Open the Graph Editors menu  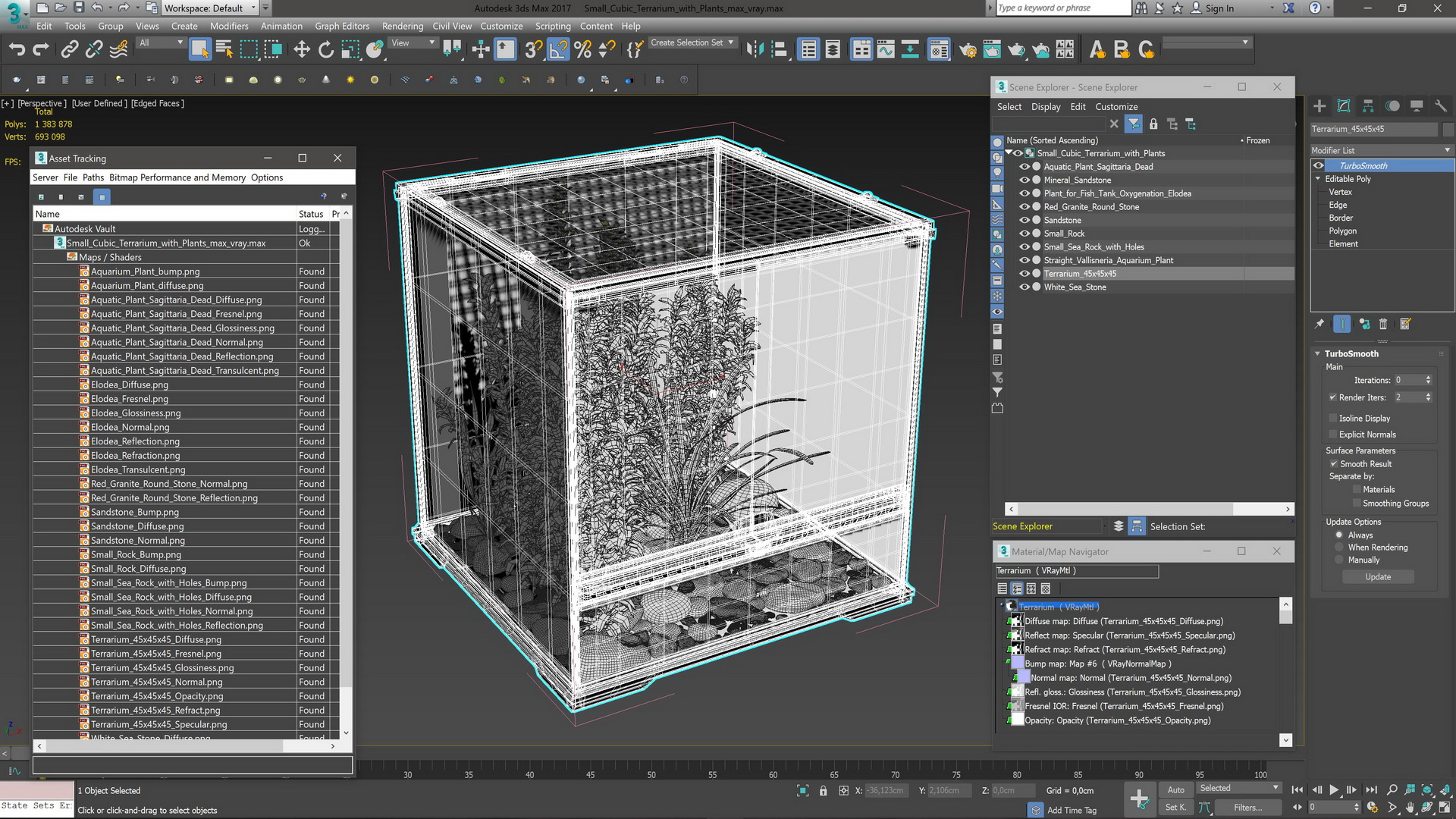tap(342, 26)
